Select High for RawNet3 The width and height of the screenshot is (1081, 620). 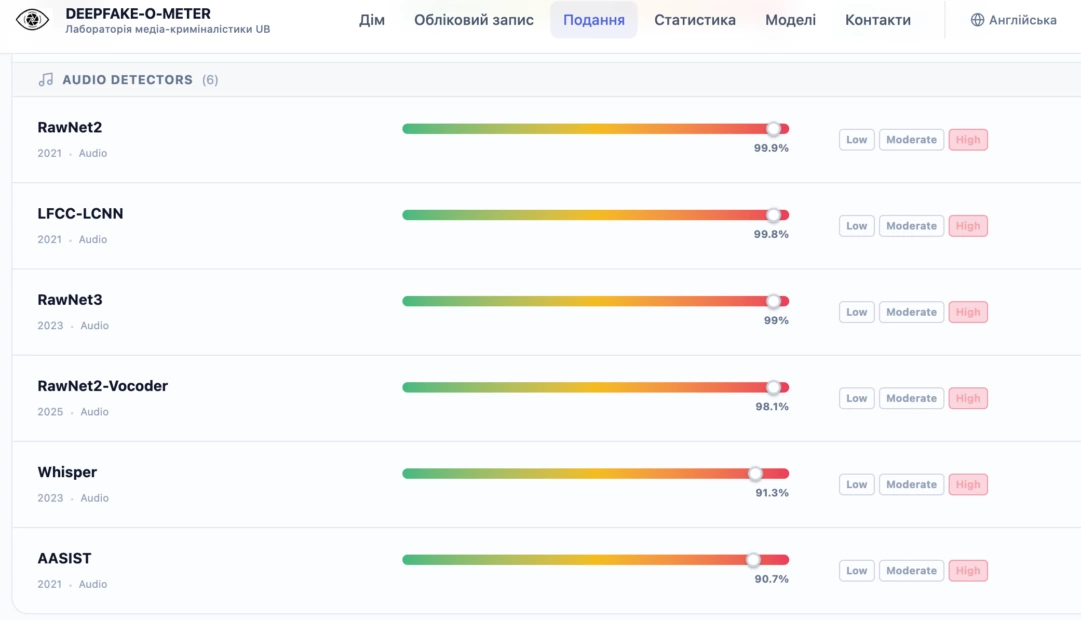tap(967, 312)
